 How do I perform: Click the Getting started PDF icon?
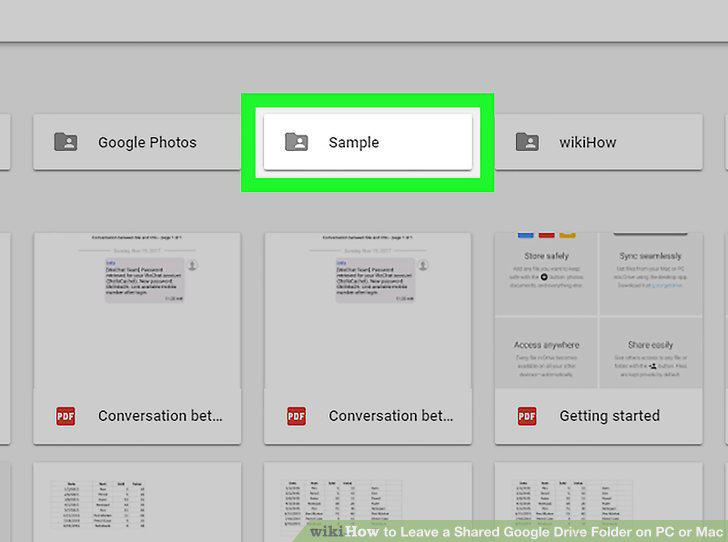tap(527, 416)
